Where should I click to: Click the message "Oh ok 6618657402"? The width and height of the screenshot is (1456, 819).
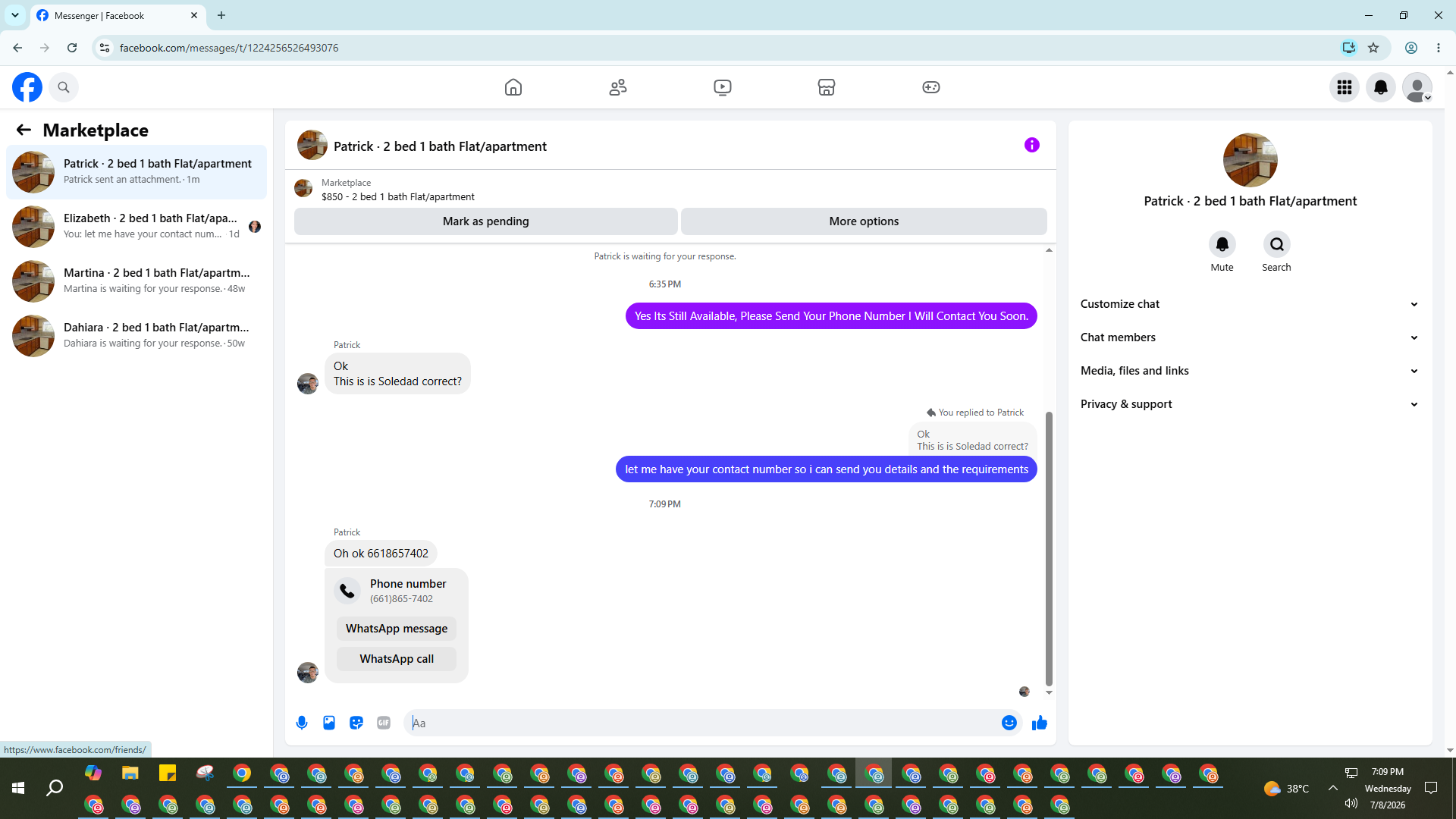pyautogui.click(x=381, y=554)
